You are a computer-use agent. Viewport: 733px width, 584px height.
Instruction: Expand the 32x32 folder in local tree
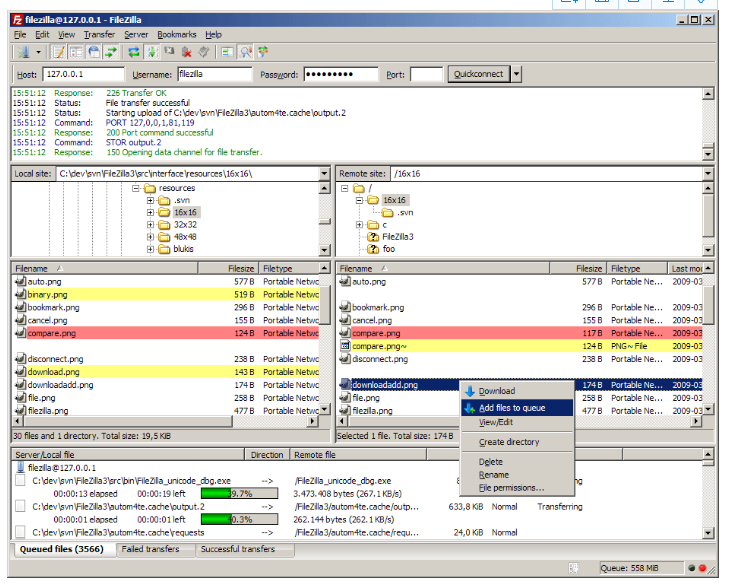click(x=150, y=224)
